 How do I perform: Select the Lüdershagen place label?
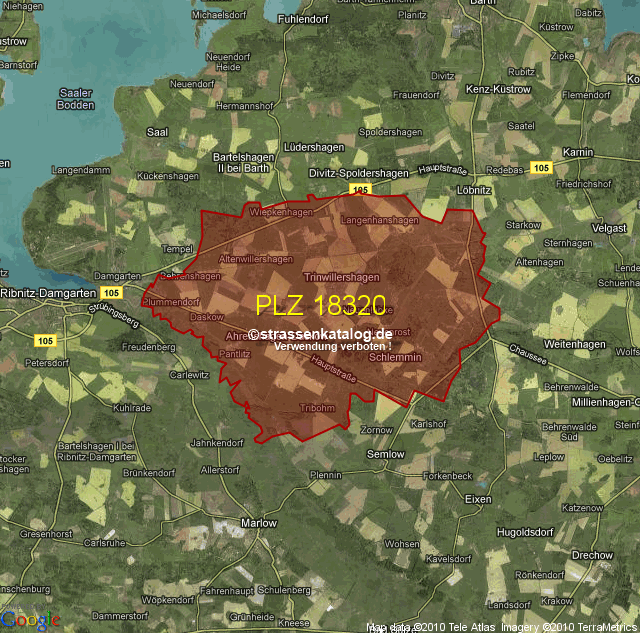point(314,147)
